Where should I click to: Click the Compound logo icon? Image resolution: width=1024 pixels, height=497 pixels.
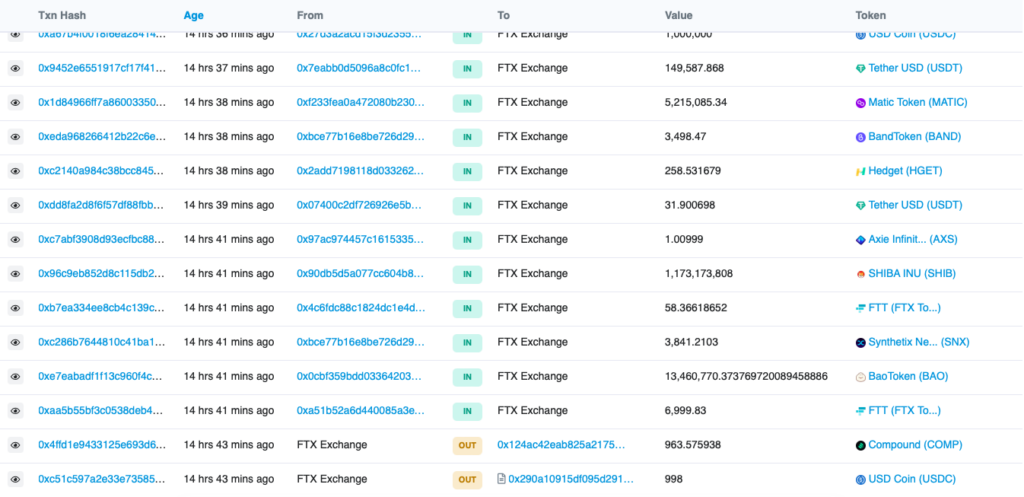861,445
